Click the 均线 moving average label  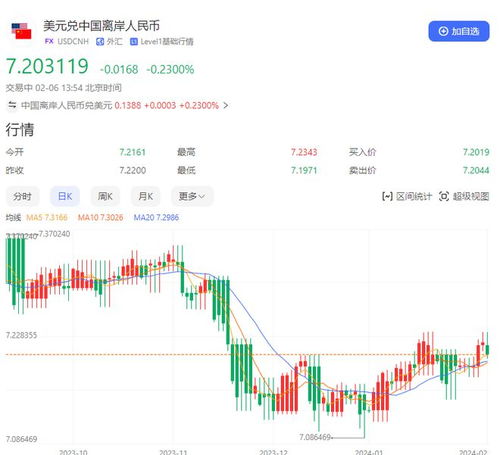pos(13,218)
